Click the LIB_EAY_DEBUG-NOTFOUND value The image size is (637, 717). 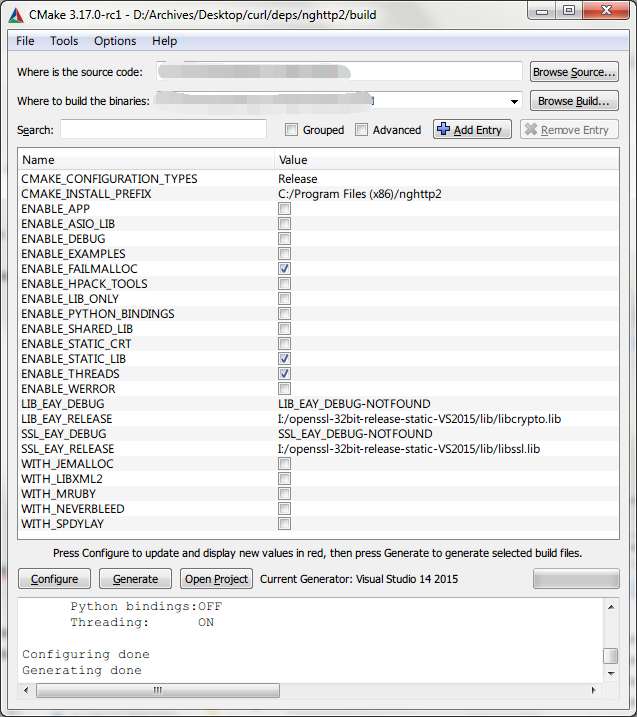(354, 404)
